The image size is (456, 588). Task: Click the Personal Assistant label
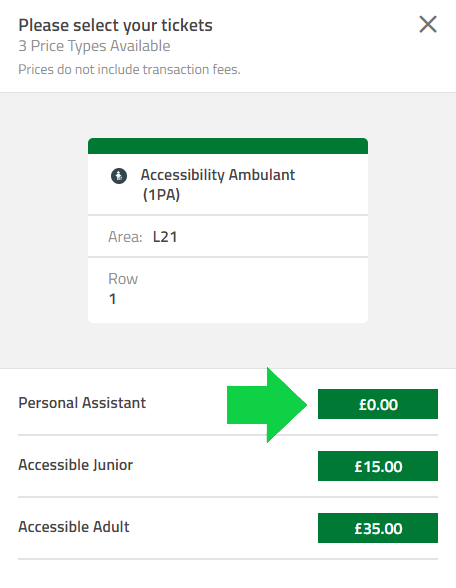[82, 403]
